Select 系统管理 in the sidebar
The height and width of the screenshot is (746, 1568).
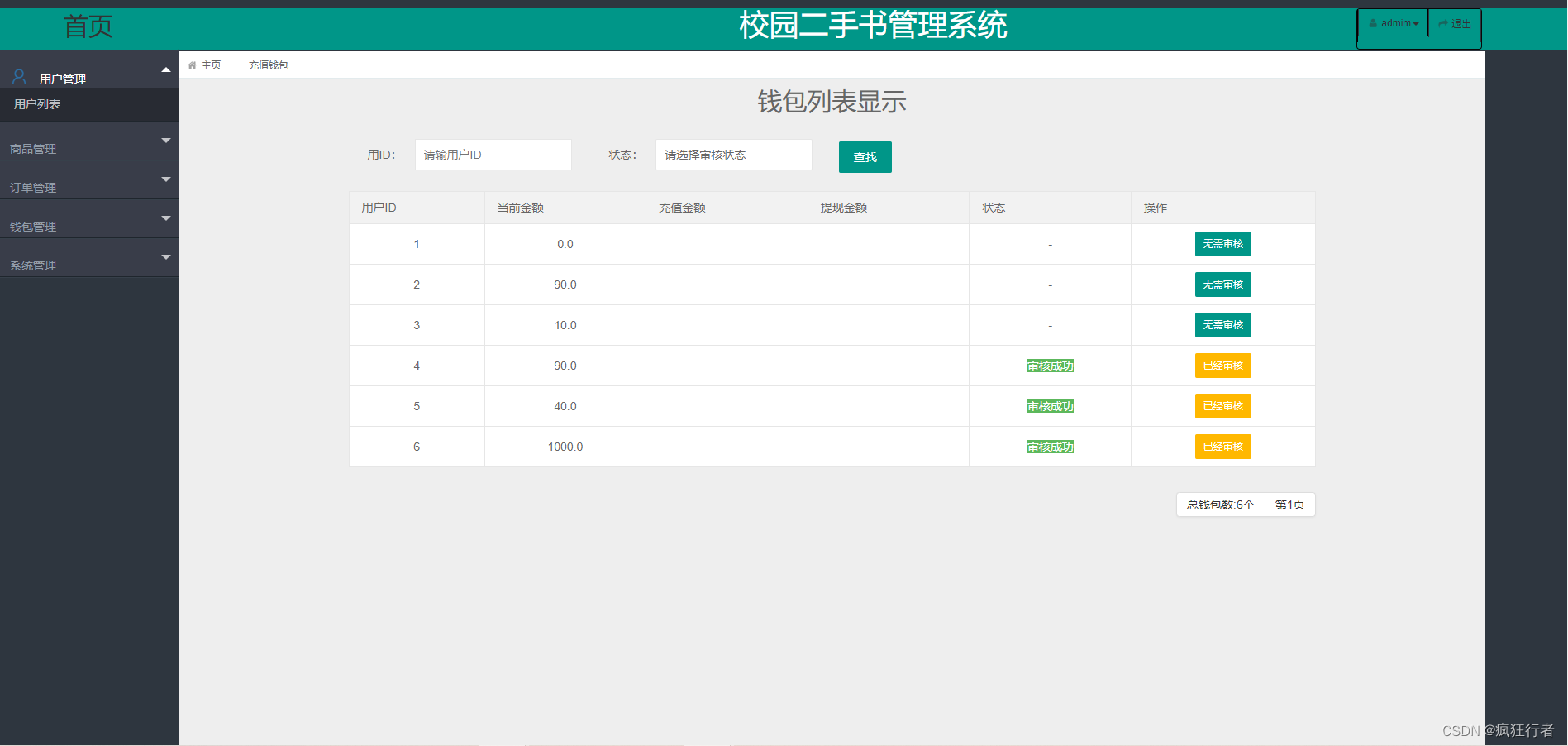33,265
